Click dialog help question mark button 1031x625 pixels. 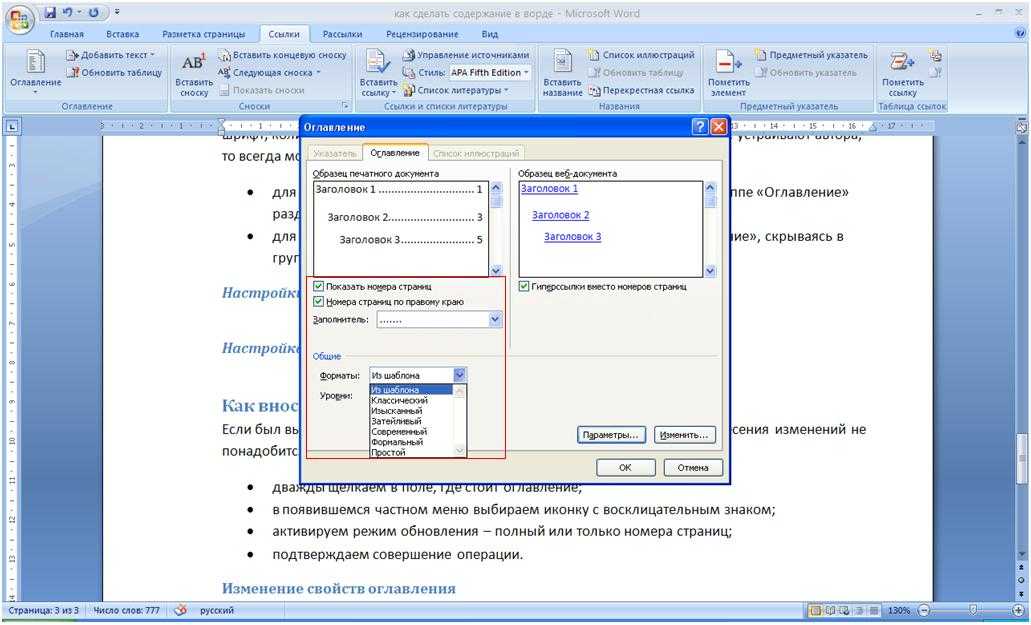(x=700, y=127)
